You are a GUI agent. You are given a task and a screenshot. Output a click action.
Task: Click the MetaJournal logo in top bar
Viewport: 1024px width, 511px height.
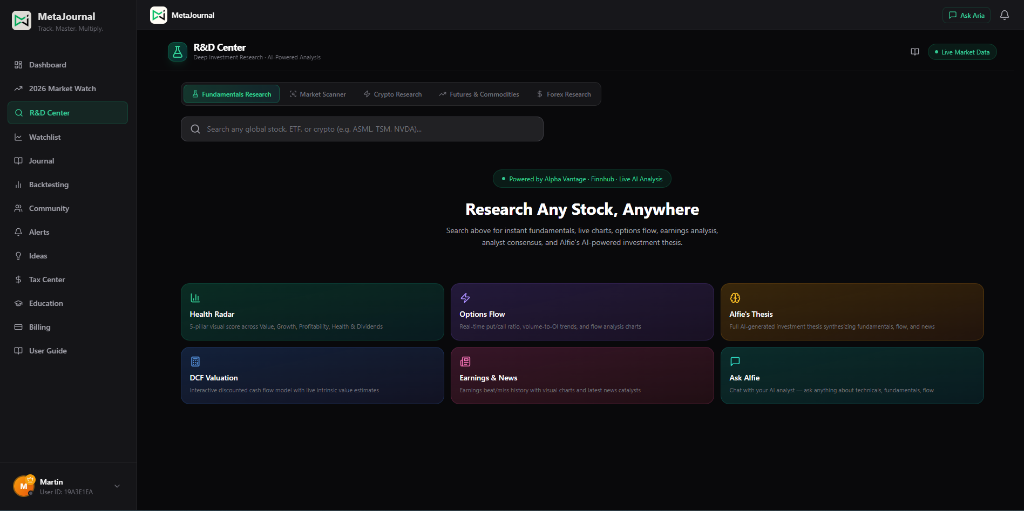[158, 15]
